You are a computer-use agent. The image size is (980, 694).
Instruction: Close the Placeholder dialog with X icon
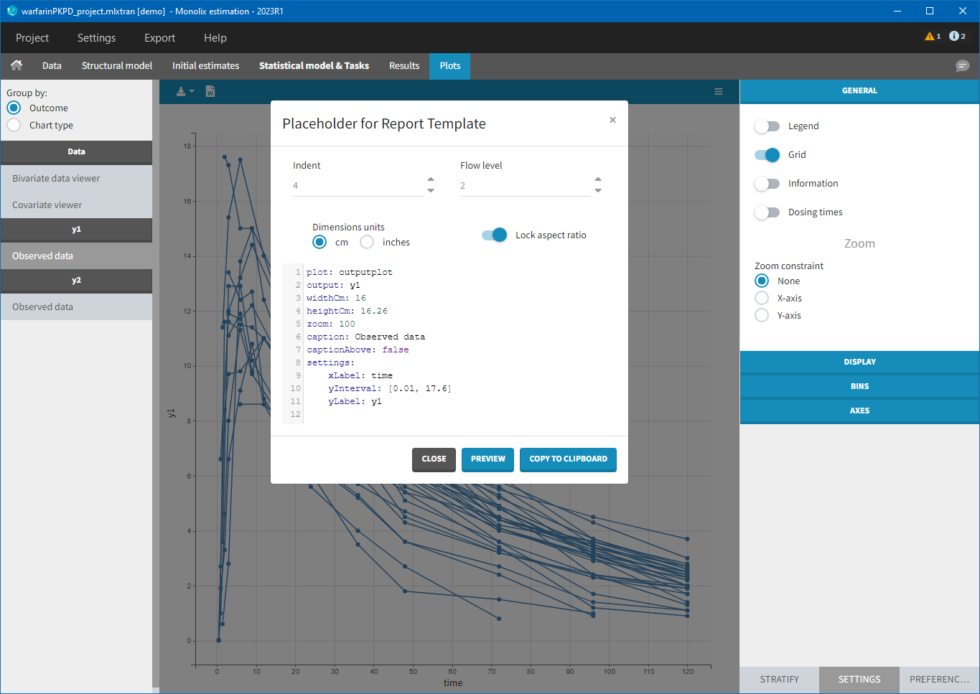pyautogui.click(x=612, y=119)
